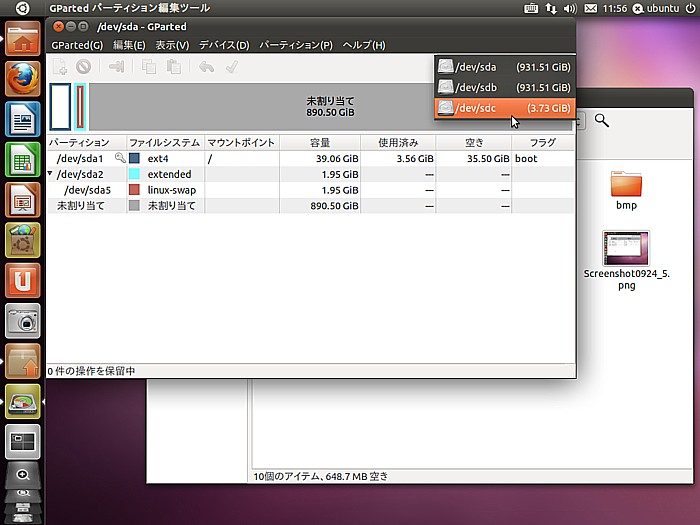Click the Ubuntu logo in top panel
Image resolution: width=700 pixels, height=525 pixels.
23,8
